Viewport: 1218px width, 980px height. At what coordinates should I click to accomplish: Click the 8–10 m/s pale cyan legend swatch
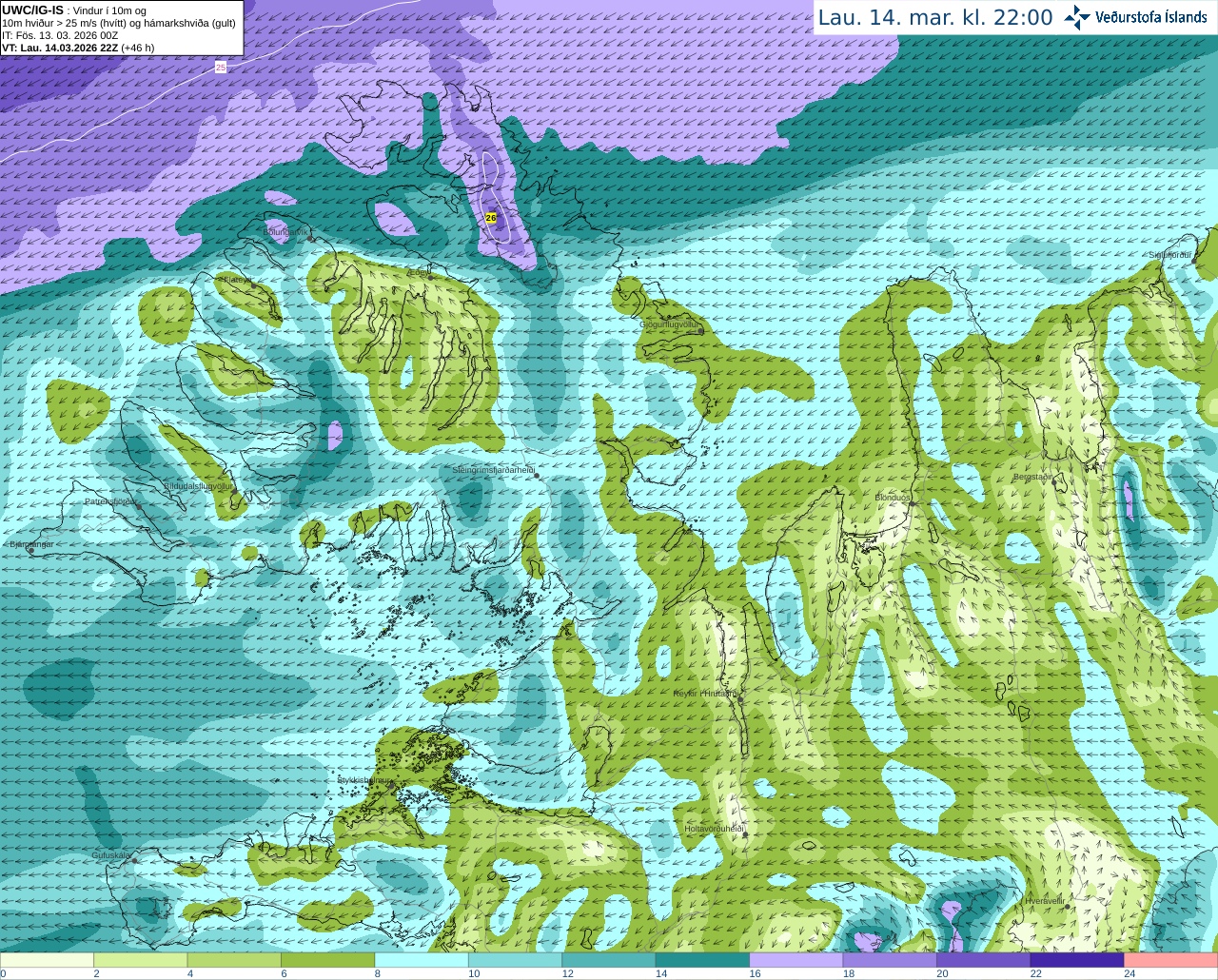click(x=422, y=960)
